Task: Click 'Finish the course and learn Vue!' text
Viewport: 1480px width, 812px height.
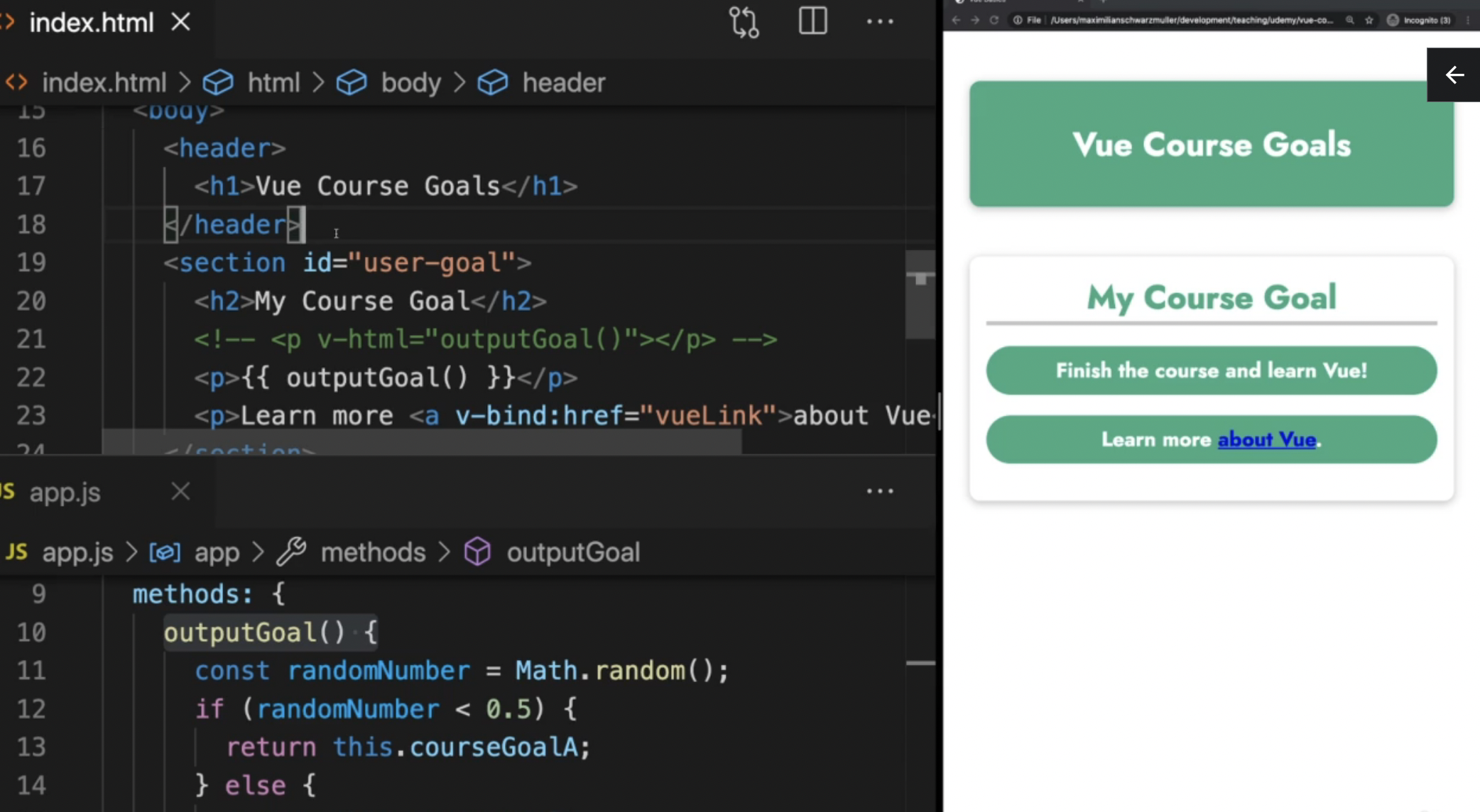Action: tap(1212, 371)
